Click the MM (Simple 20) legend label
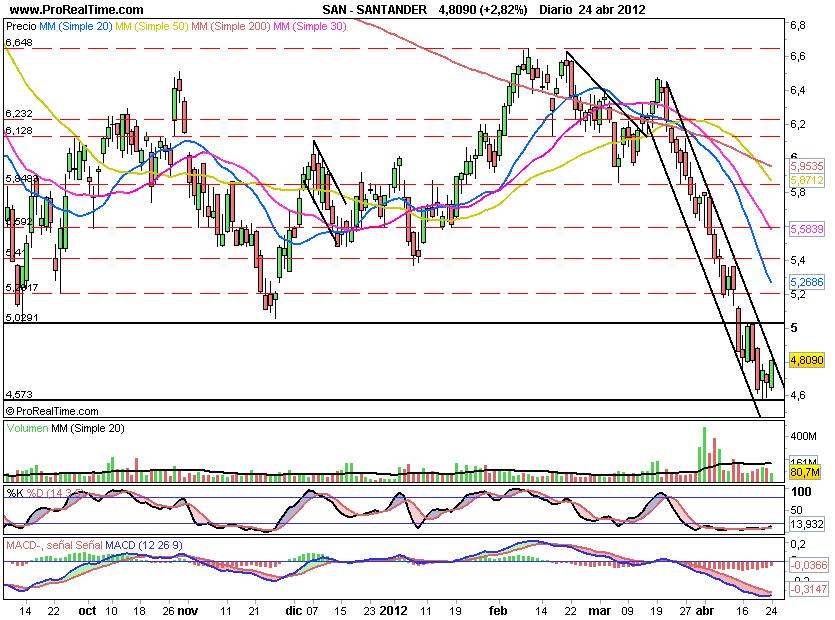This screenshot has height=620, width=835. (x=77, y=27)
